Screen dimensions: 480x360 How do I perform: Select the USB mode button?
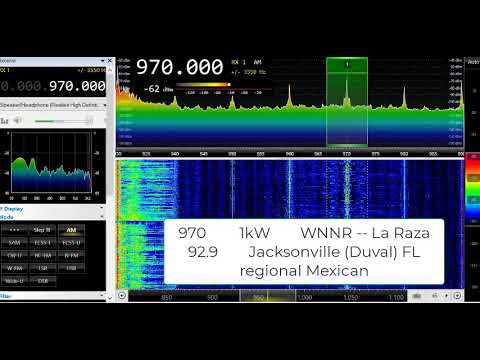71,268
